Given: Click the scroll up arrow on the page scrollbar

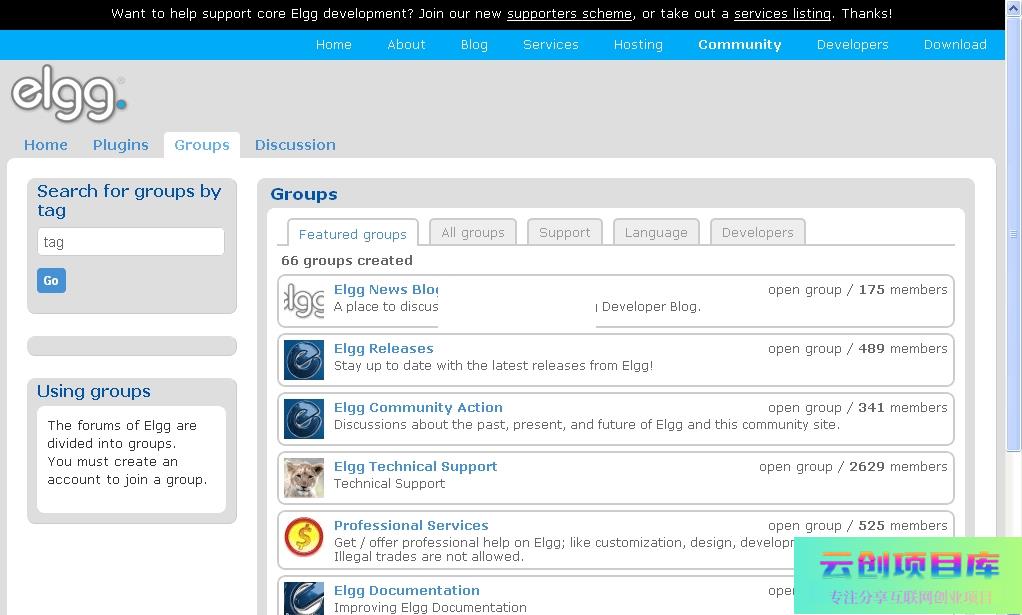Looking at the screenshot, I should coord(1013,9).
